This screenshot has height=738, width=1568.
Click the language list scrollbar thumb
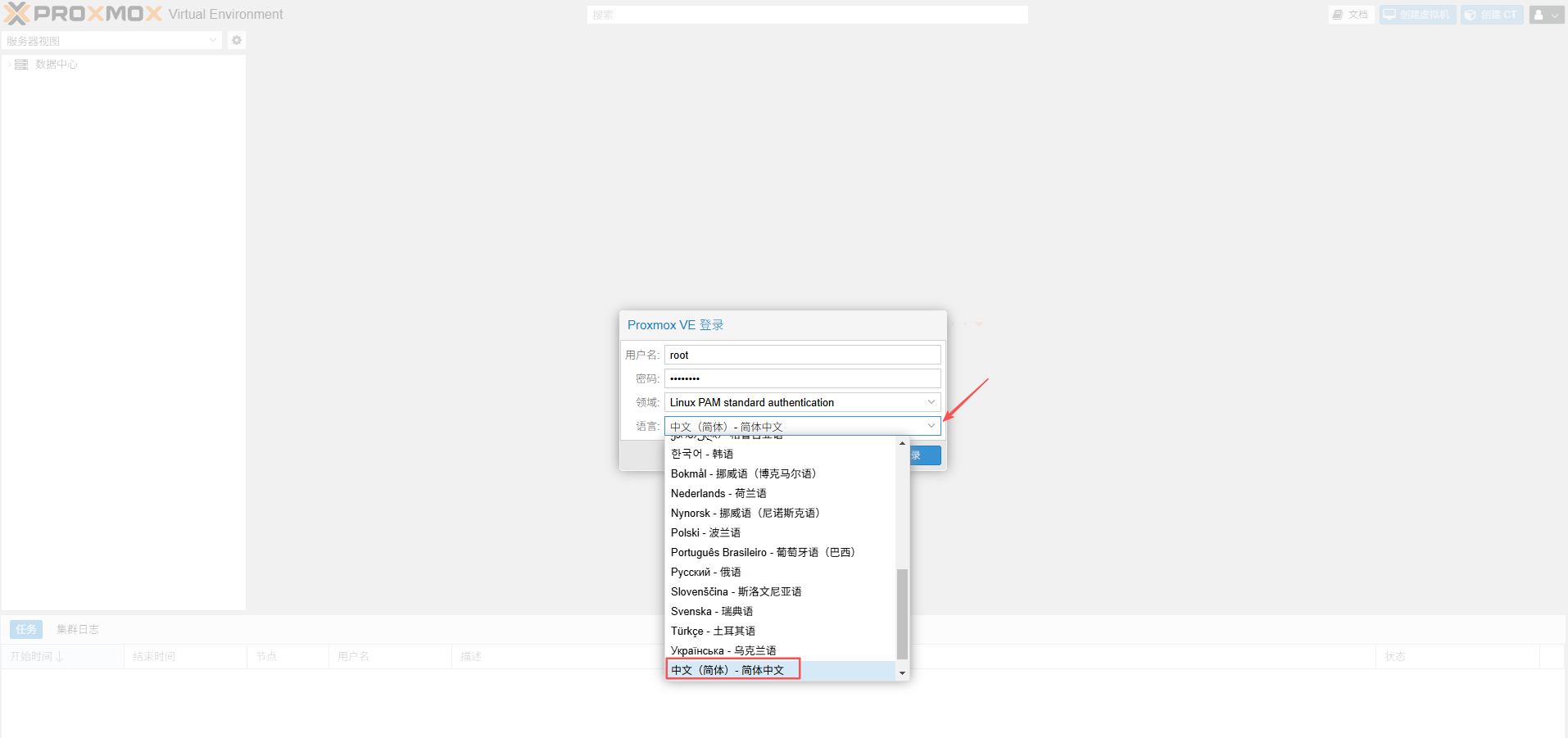coord(903,614)
